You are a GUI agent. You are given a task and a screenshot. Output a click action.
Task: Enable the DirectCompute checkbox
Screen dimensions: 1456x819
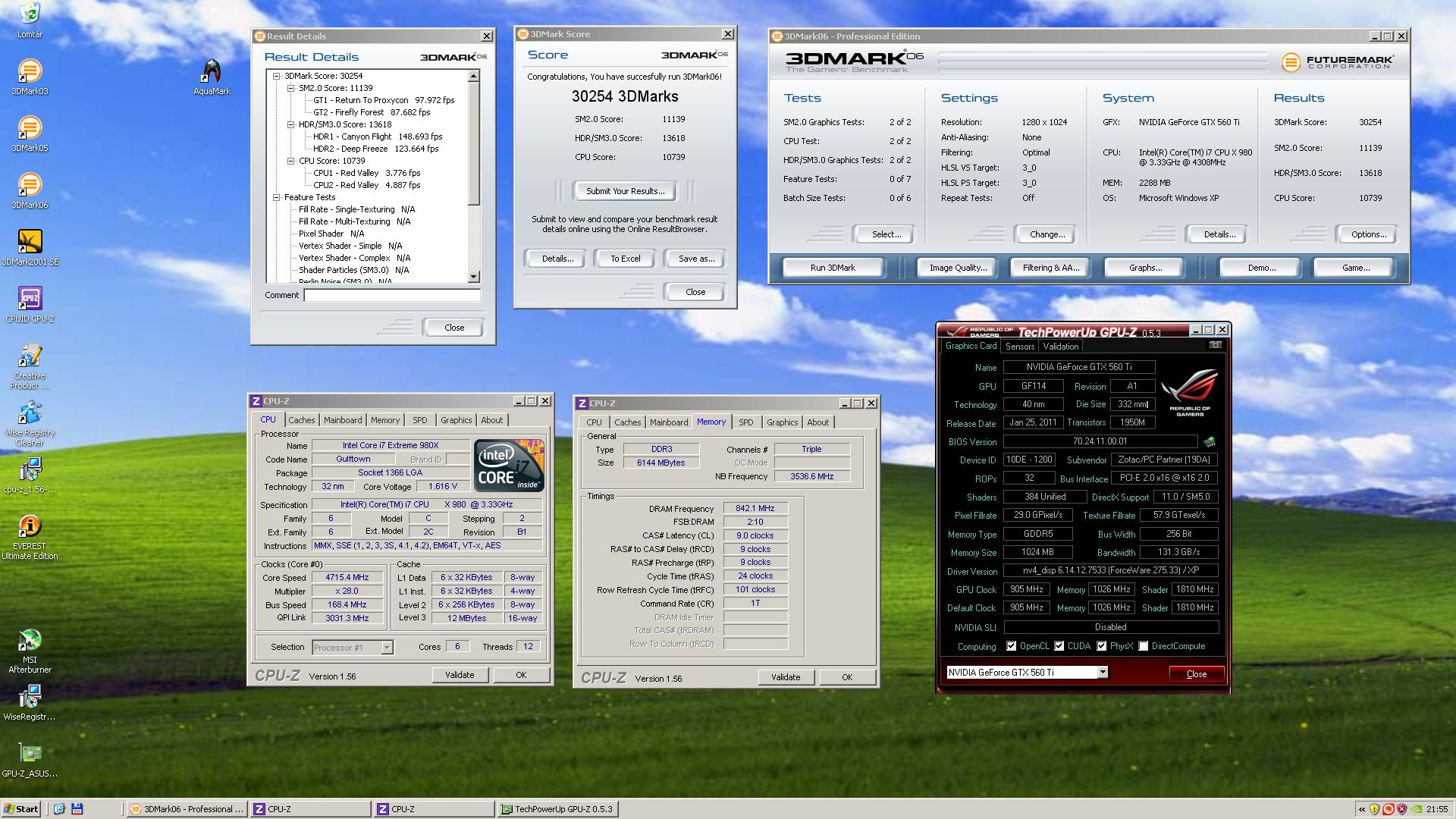(1143, 646)
